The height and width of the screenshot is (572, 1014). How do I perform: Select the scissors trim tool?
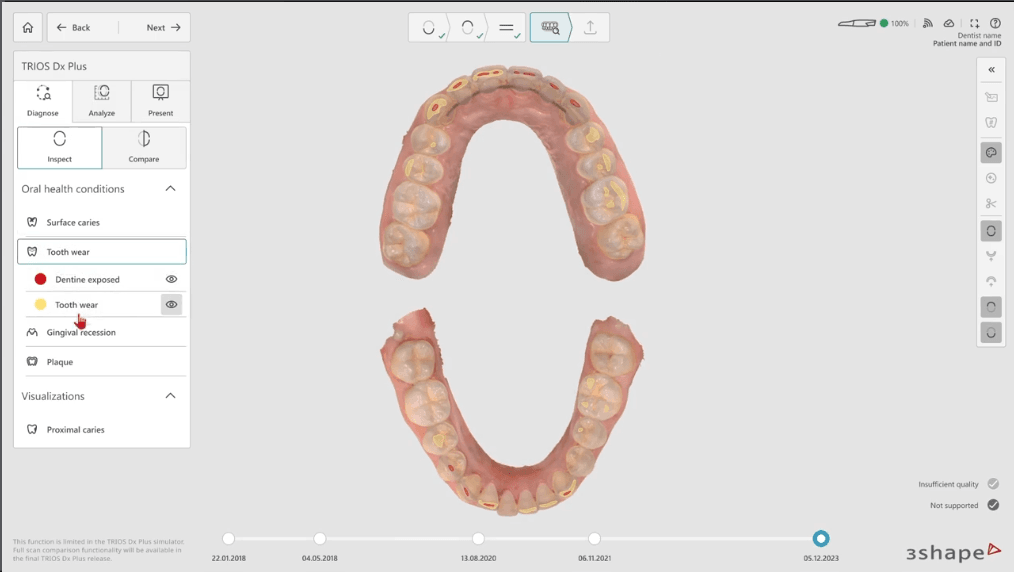pos(991,204)
